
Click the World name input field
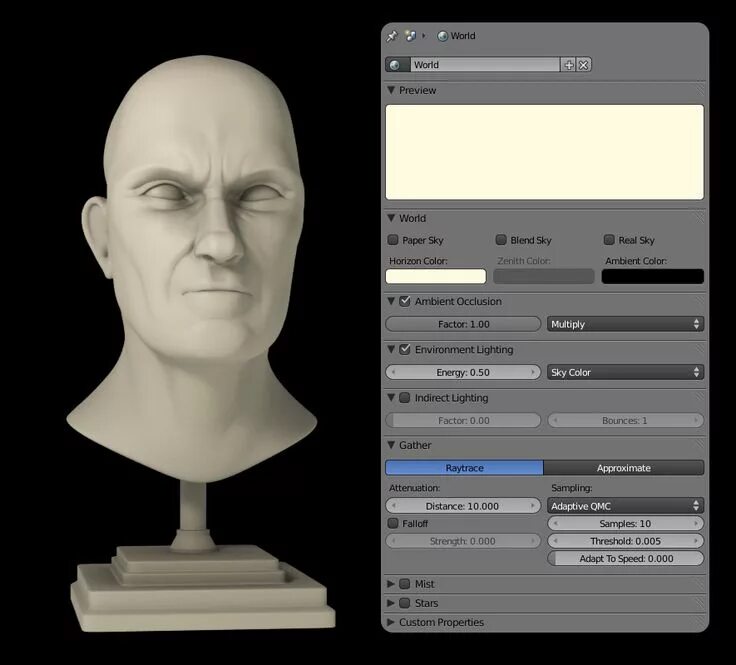click(485, 65)
